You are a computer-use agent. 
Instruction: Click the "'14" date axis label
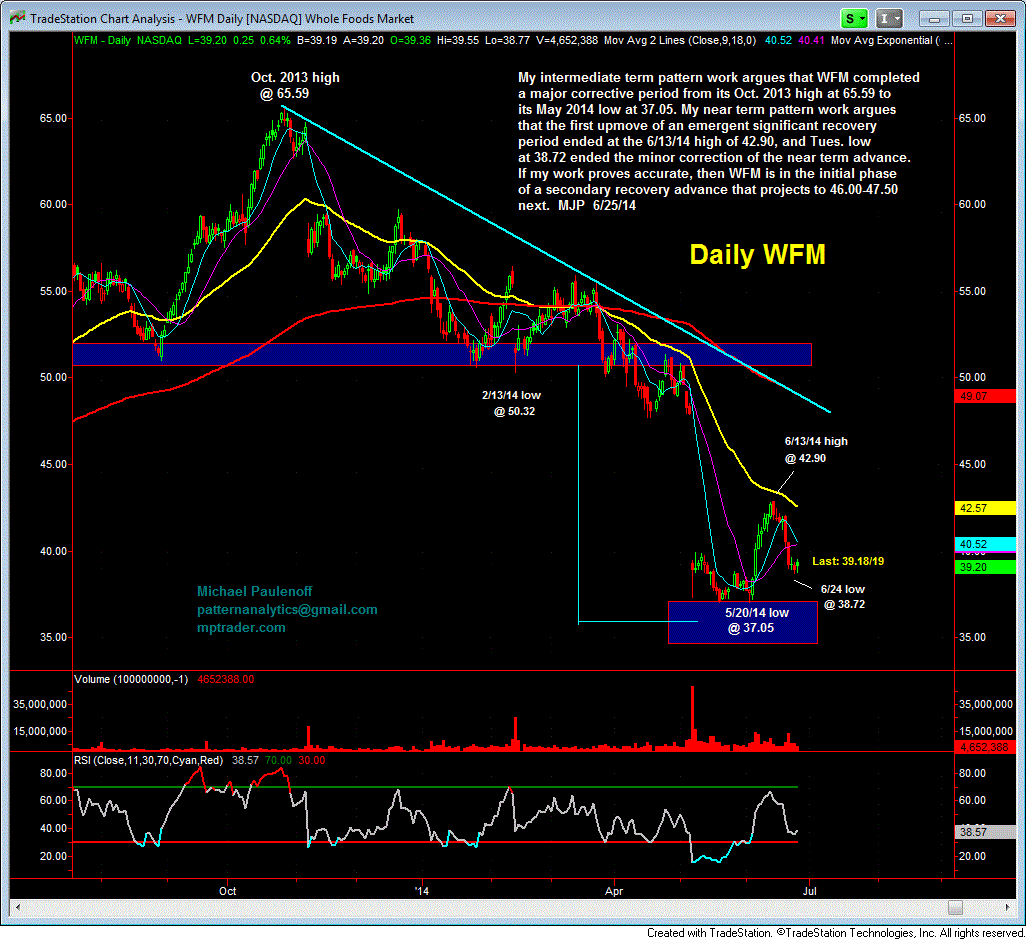[422, 891]
